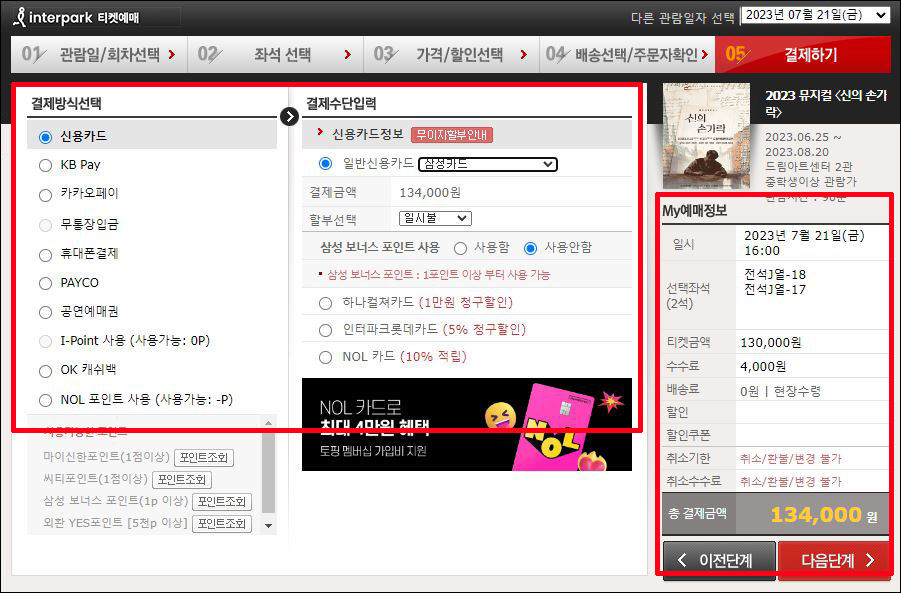
Task: Select the 신용카드 payment method
Action: point(45,137)
